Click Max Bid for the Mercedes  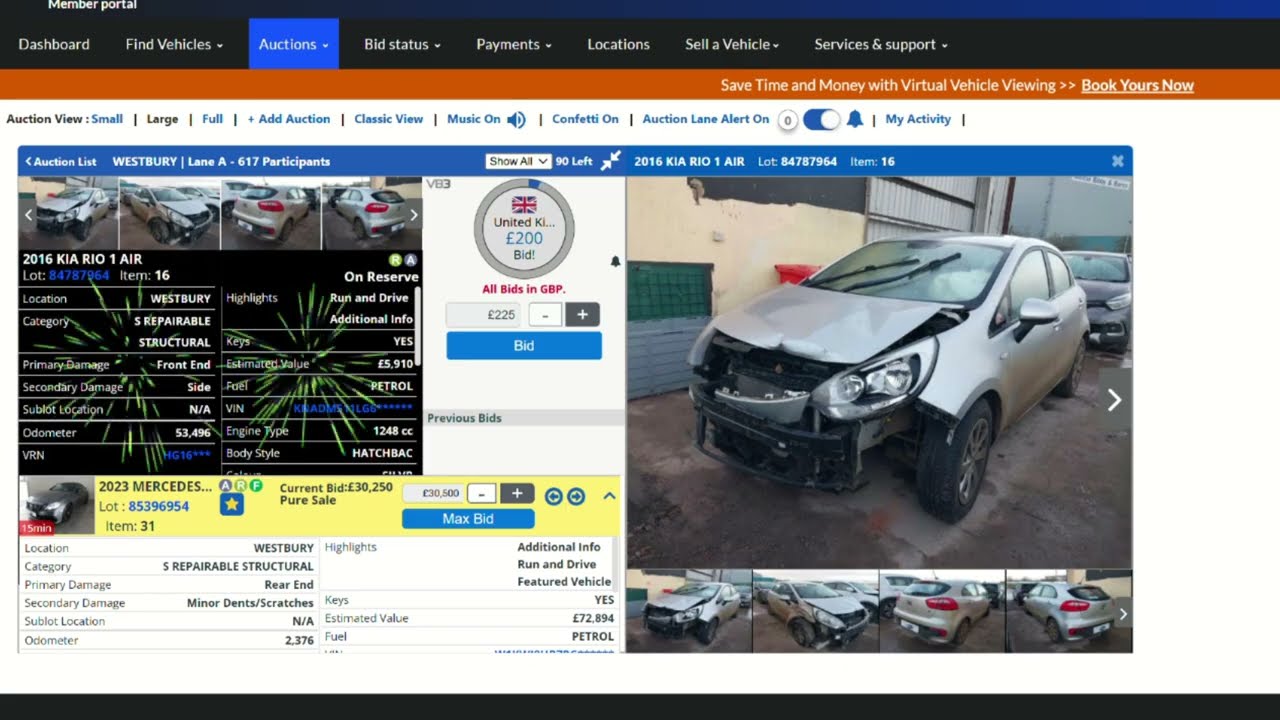tap(468, 519)
